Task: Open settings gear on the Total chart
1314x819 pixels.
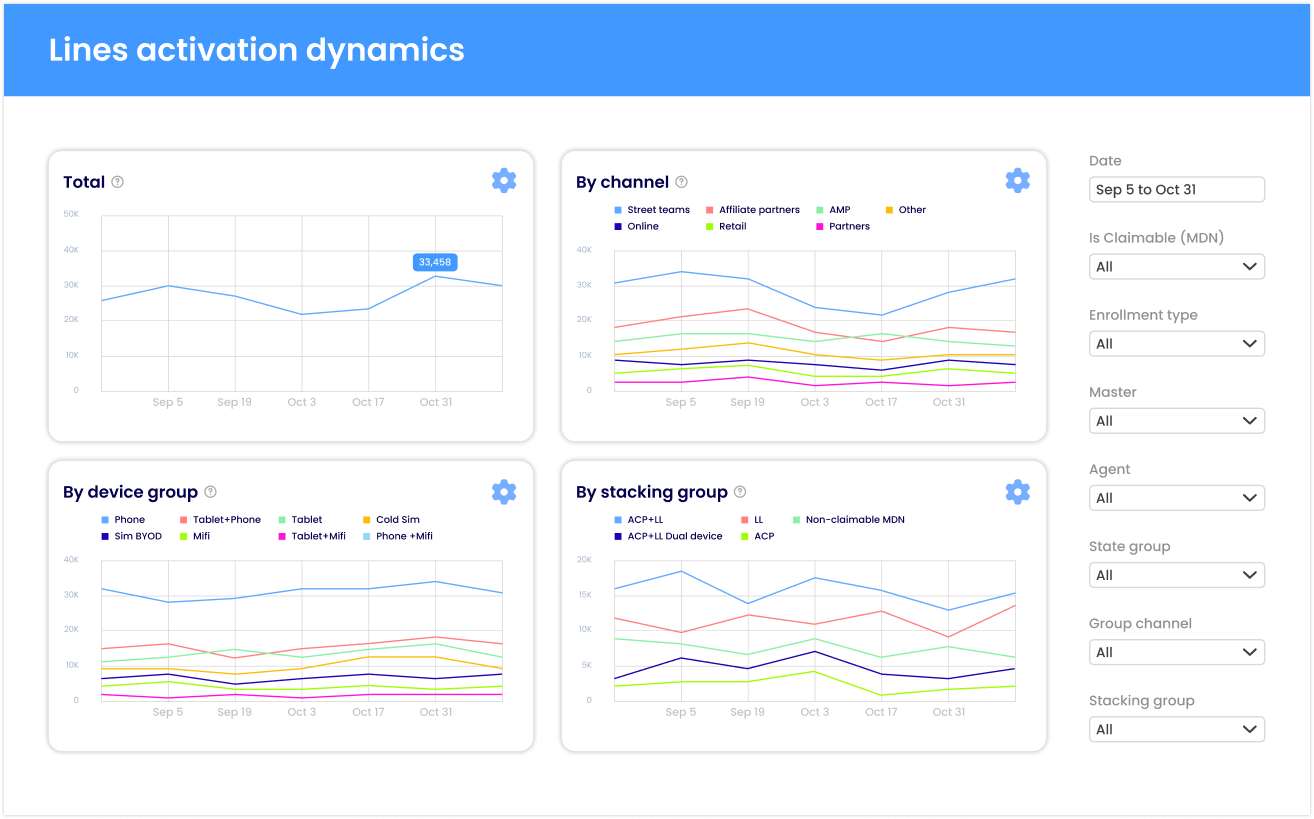Action: (x=504, y=180)
